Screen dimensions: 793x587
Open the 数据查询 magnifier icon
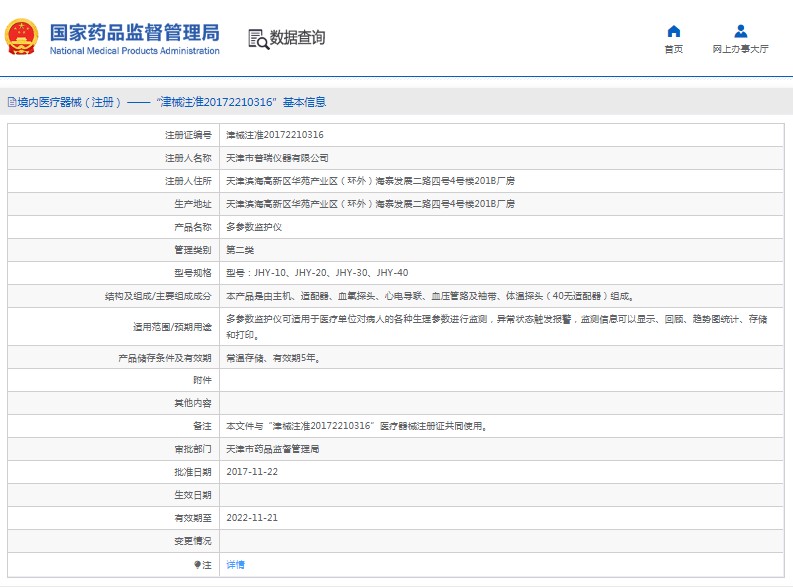(258, 39)
